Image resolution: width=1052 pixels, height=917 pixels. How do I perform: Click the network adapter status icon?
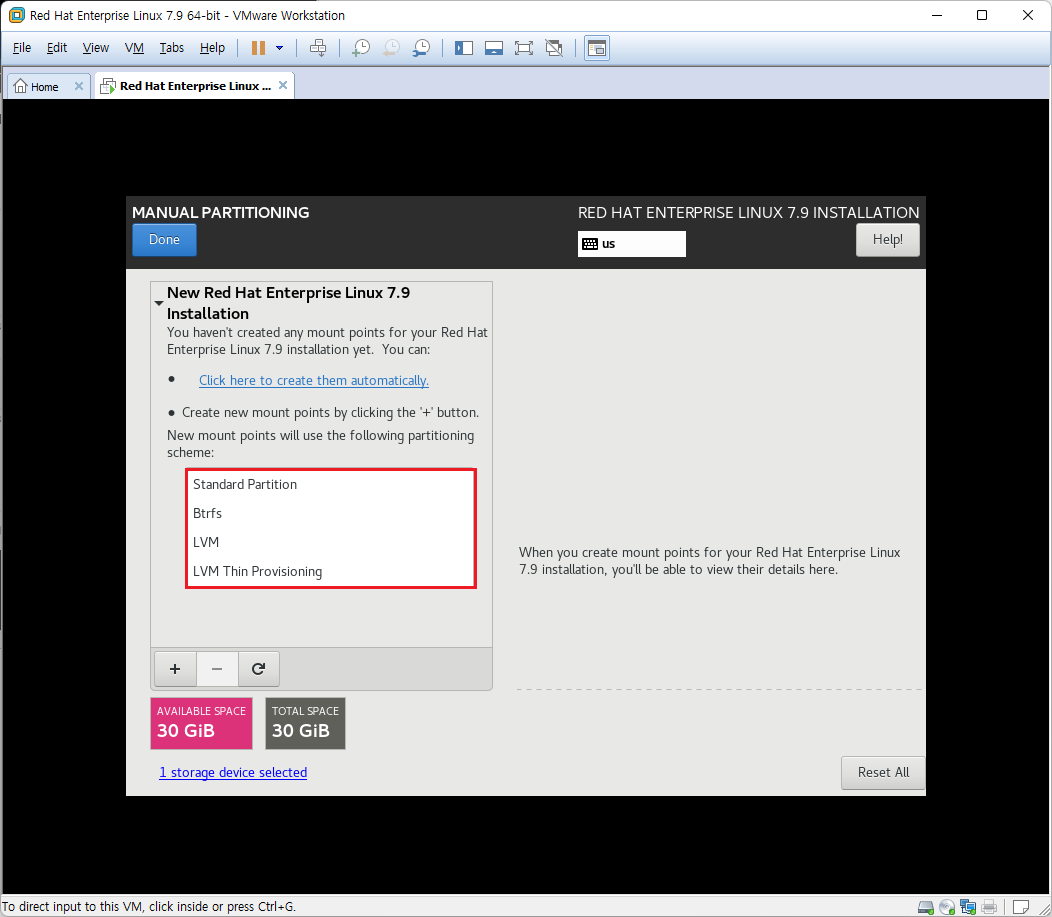[x=967, y=908]
